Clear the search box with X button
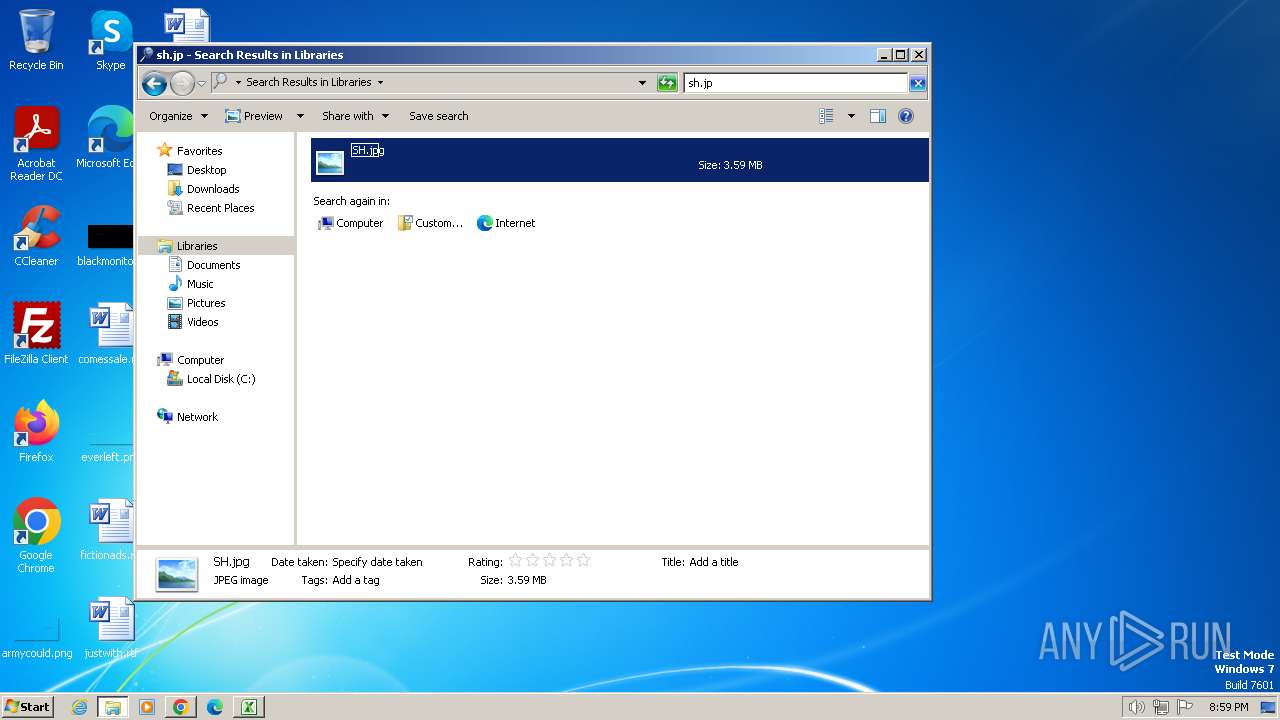 (x=917, y=83)
